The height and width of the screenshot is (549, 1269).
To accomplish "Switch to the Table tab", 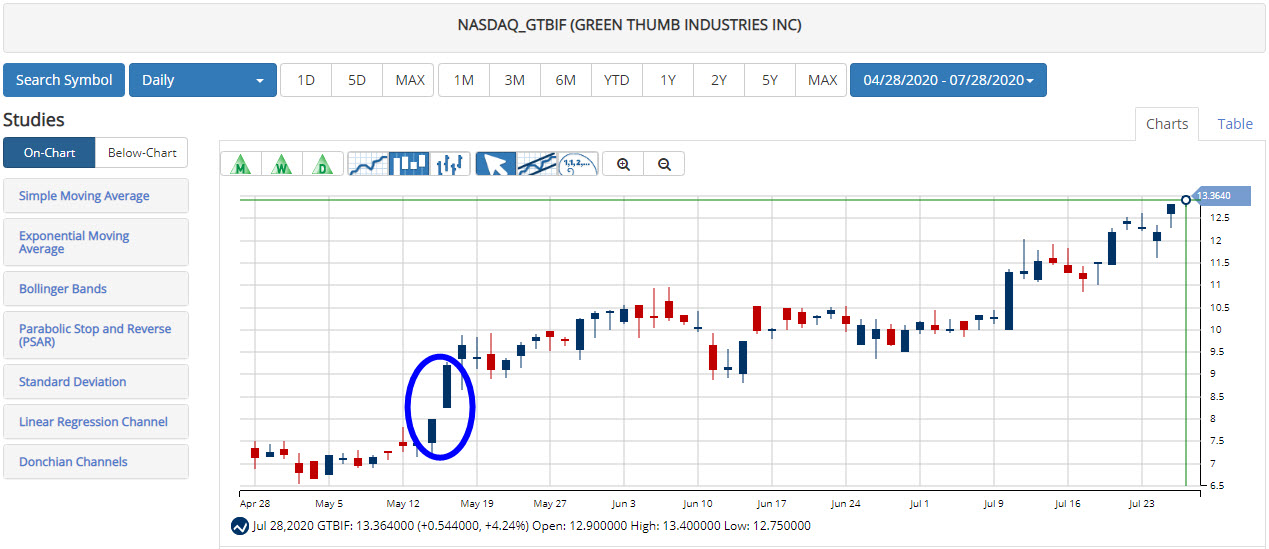I will (x=1235, y=124).
